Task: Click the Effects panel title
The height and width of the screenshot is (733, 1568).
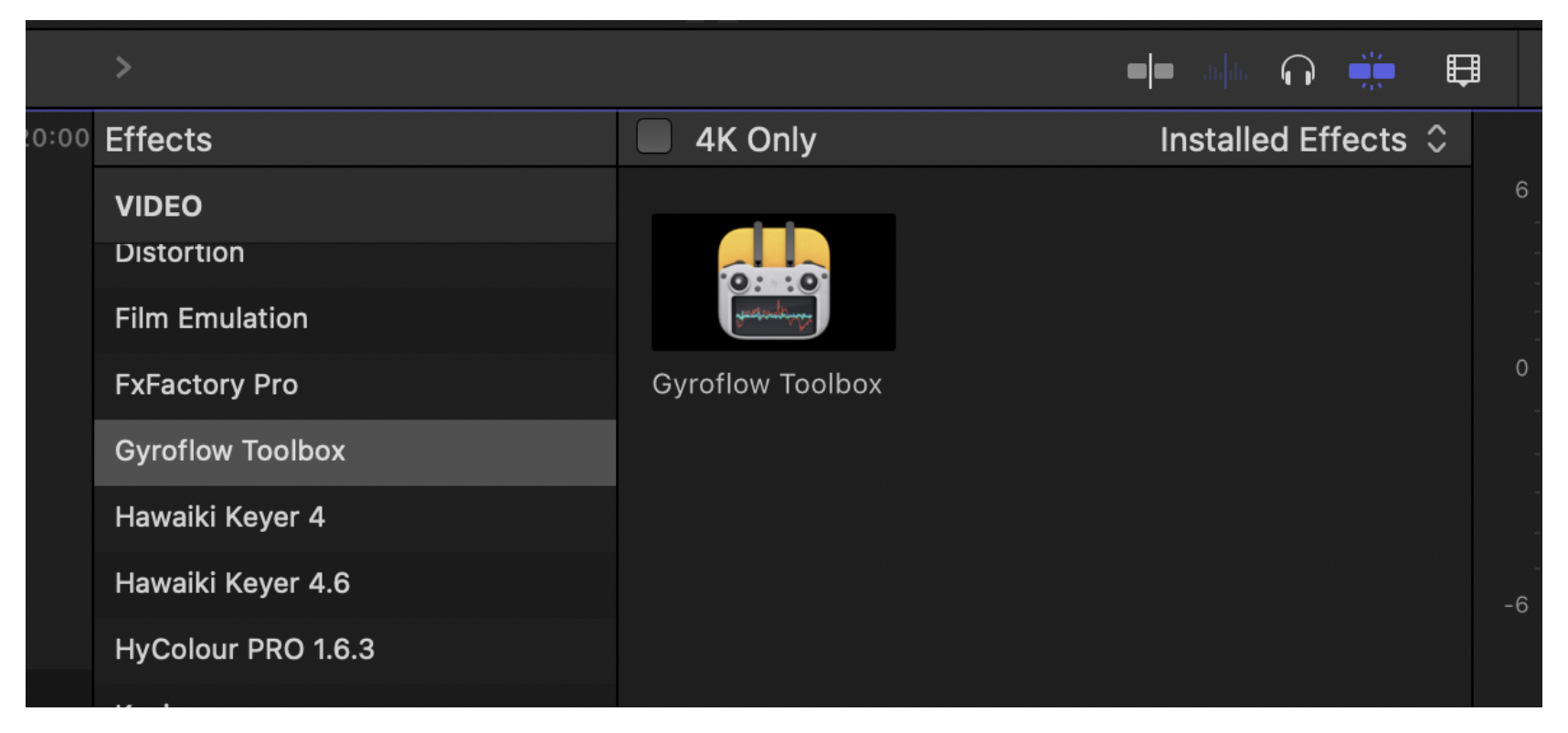Action: click(158, 140)
